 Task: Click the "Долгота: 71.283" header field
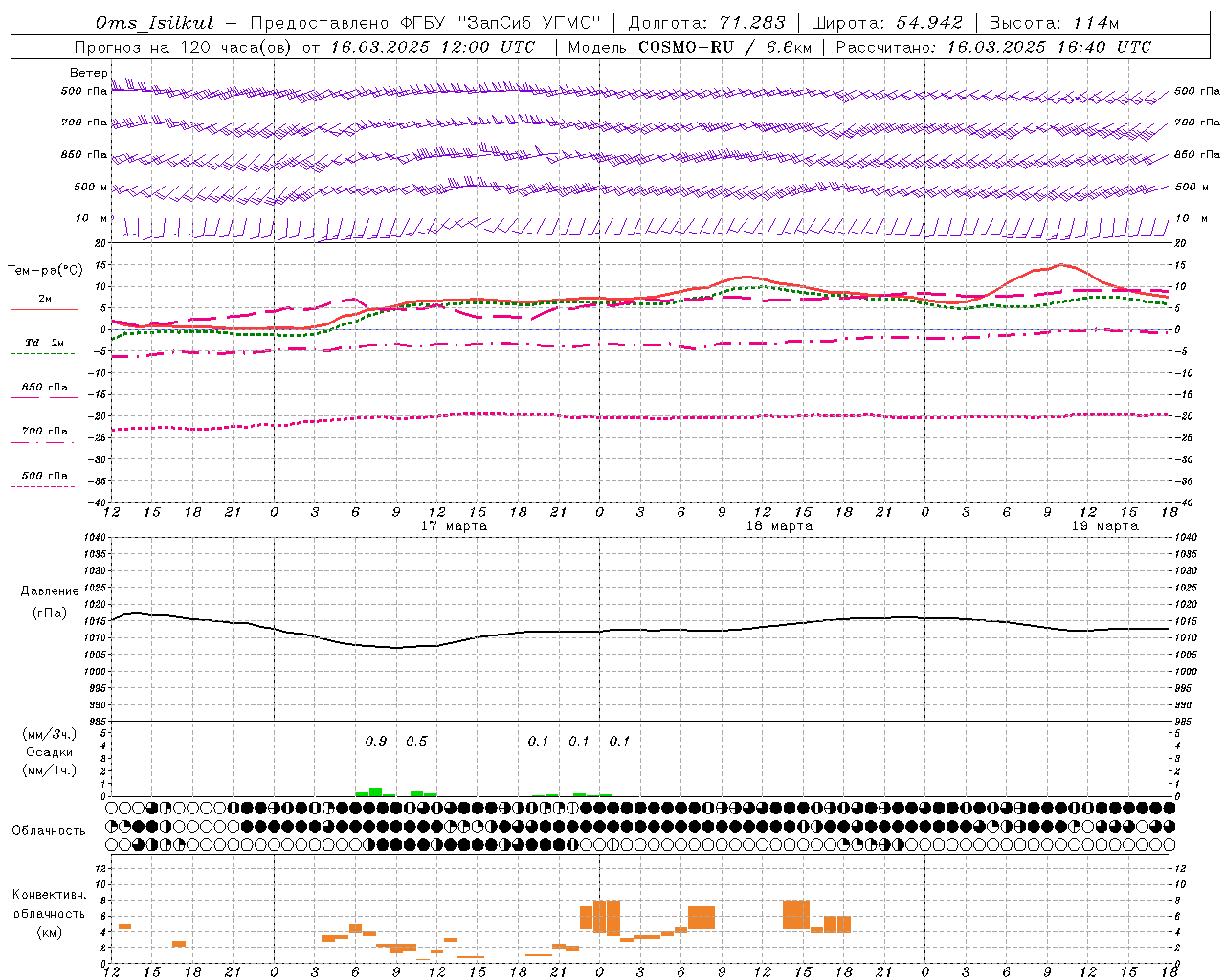[706, 23]
